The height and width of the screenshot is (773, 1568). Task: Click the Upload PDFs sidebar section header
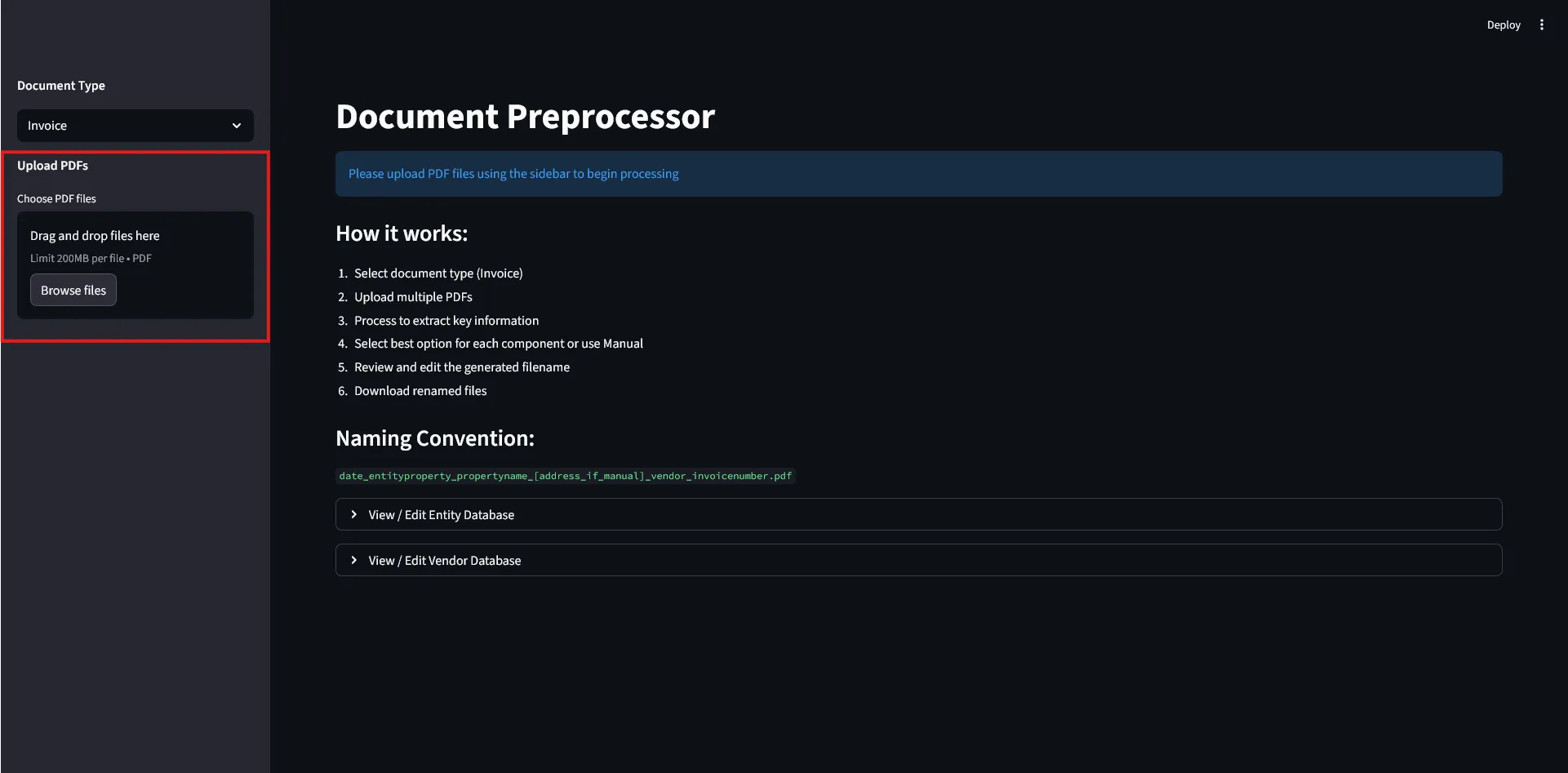click(52, 165)
